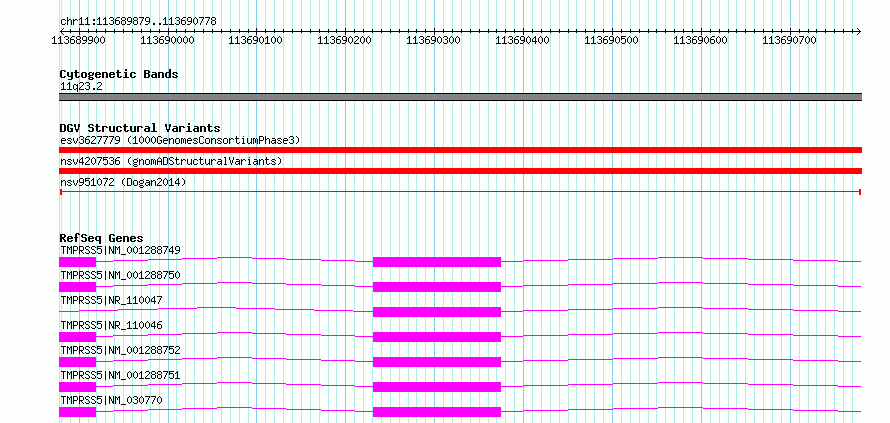Click ruler position 113690600

click(700, 40)
